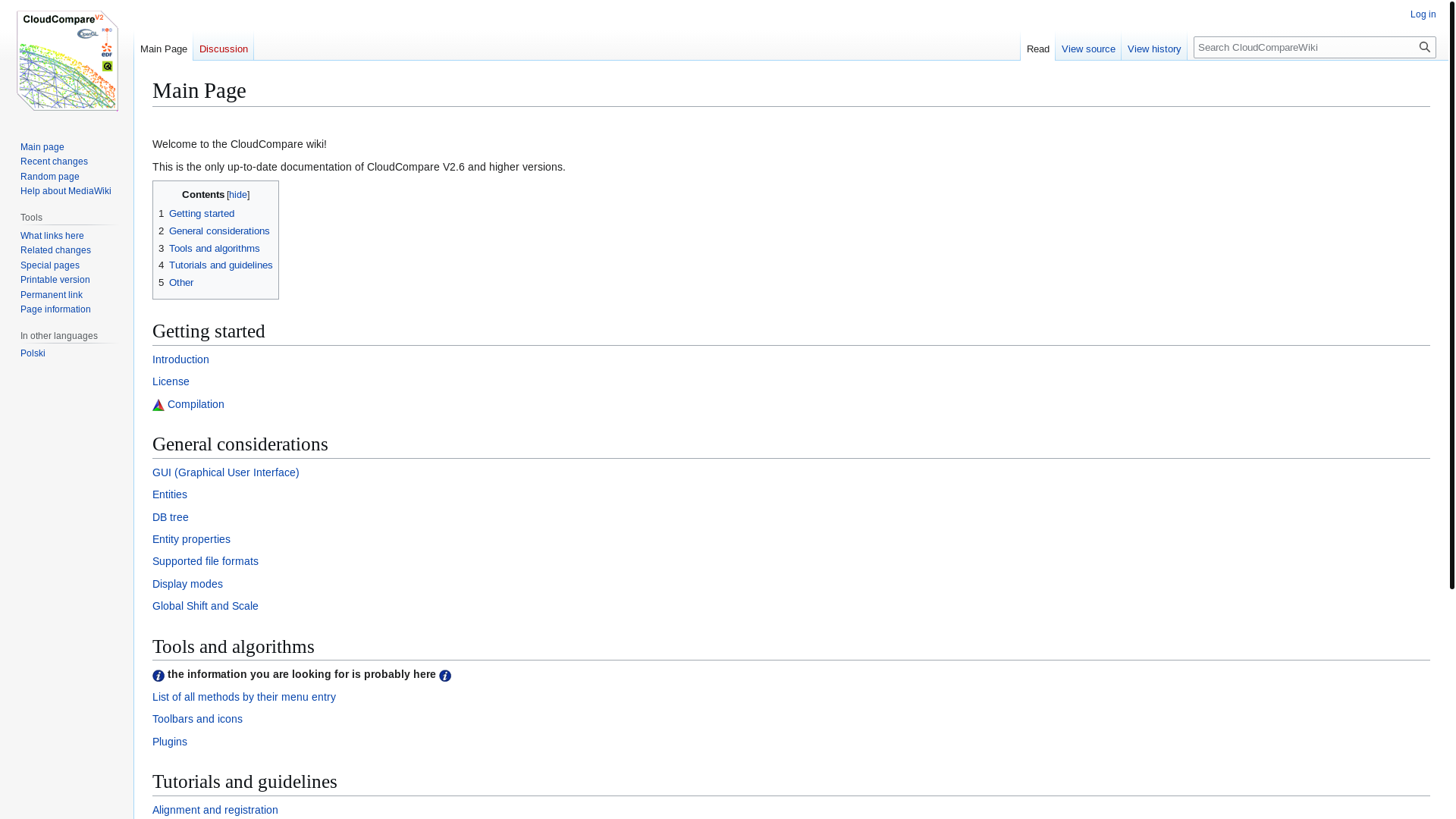Screen dimensions: 1456x819
Task: Open the Entities page
Action: pos(170,494)
